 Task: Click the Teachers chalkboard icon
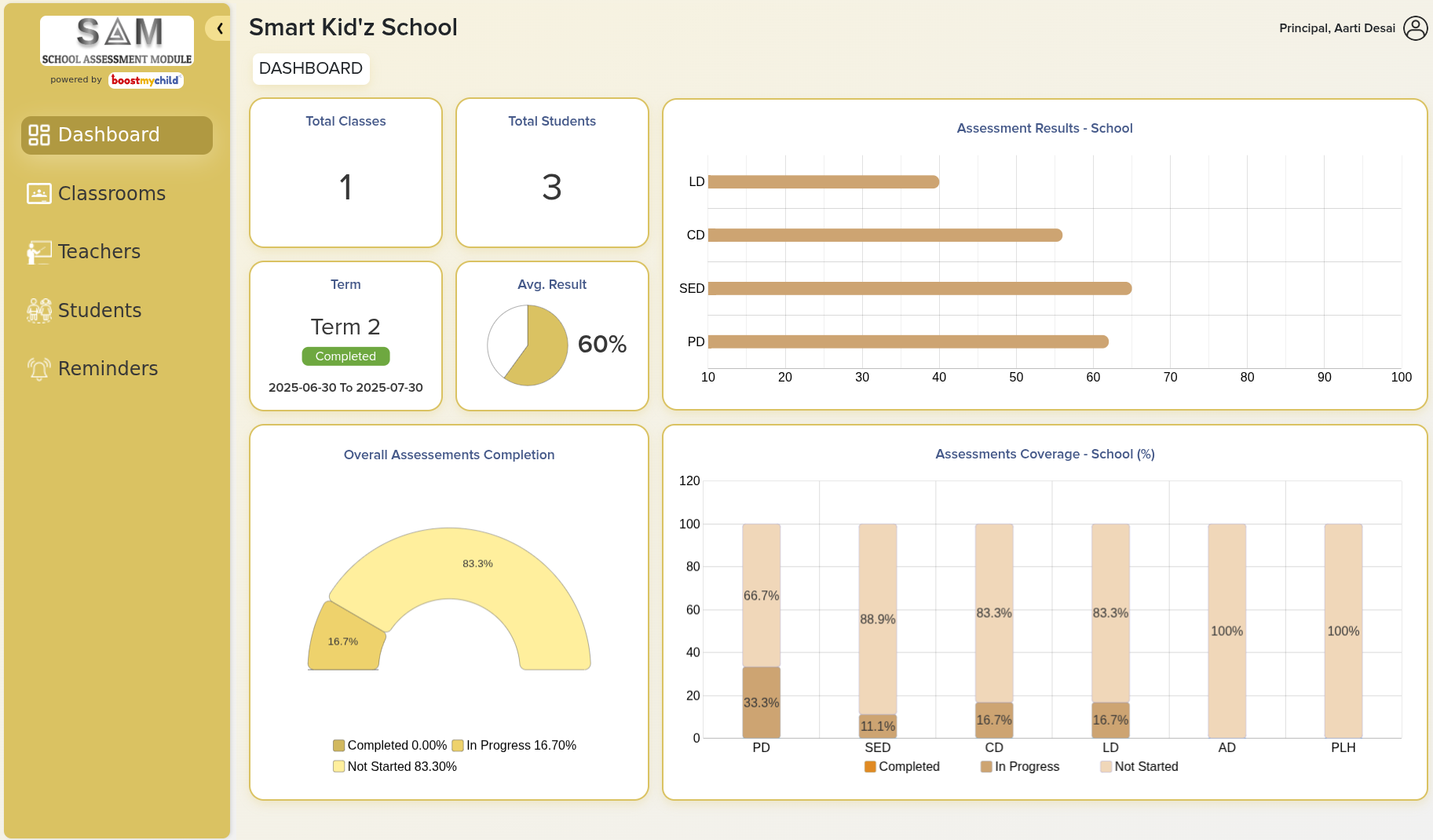click(38, 251)
